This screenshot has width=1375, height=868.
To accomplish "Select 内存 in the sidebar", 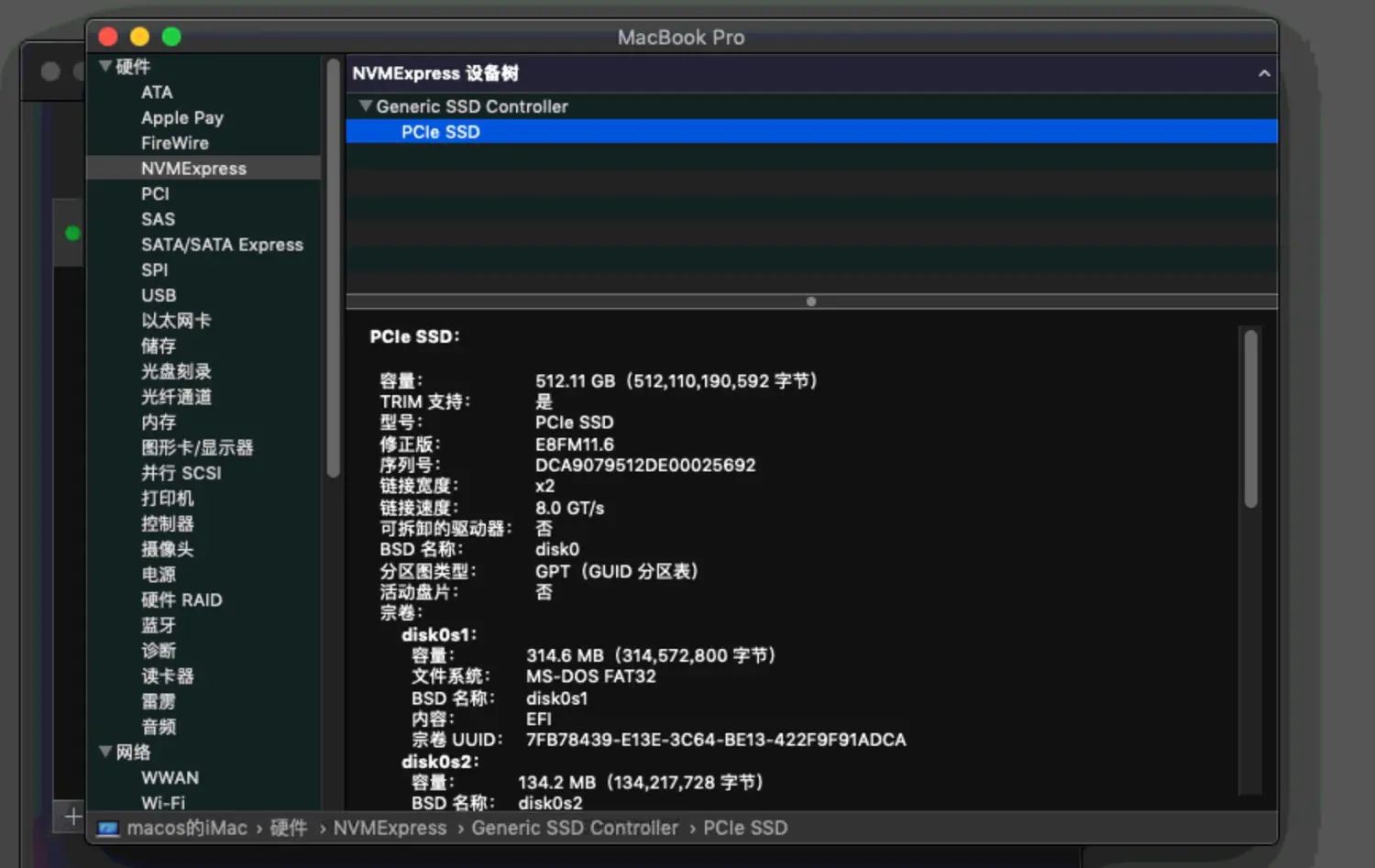I will pyautogui.click(x=159, y=423).
